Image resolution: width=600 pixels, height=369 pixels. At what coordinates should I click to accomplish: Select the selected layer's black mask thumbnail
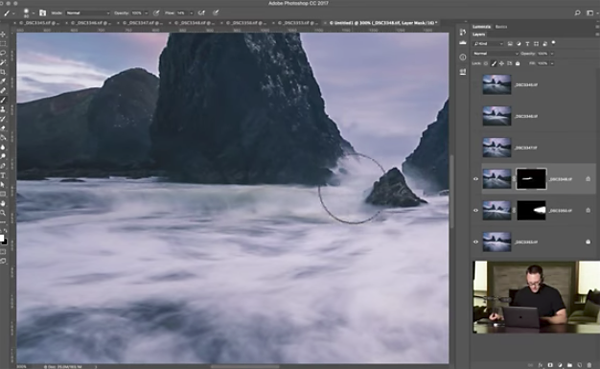pos(531,179)
